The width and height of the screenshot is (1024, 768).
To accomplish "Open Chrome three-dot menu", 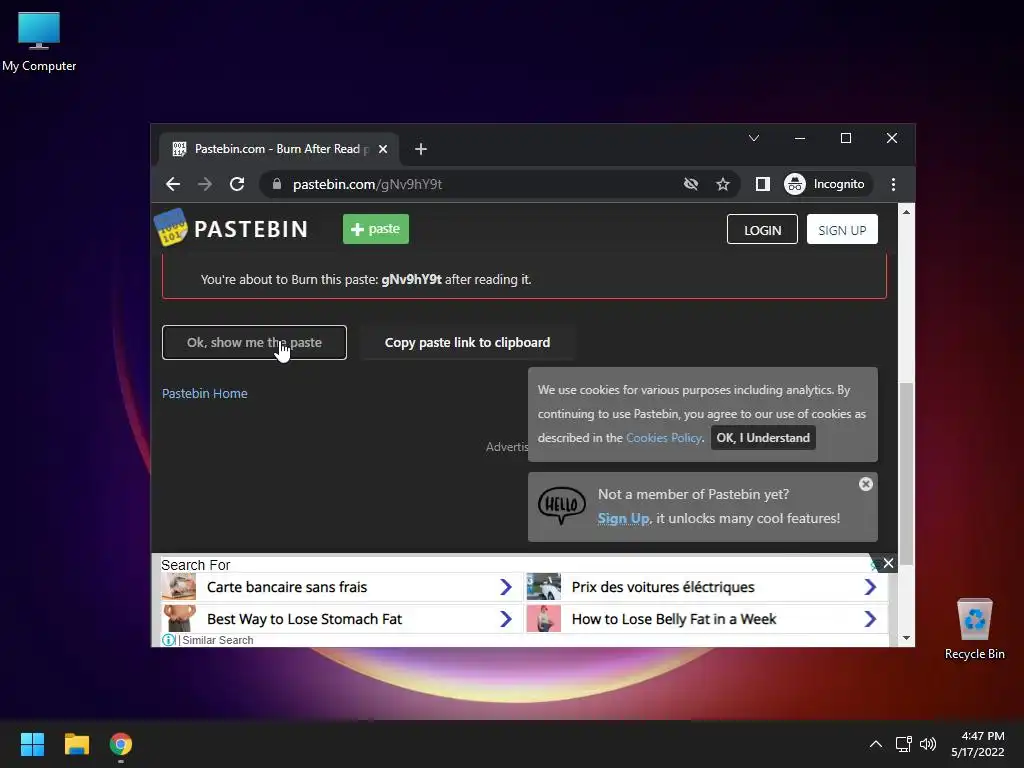I will [893, 184].
